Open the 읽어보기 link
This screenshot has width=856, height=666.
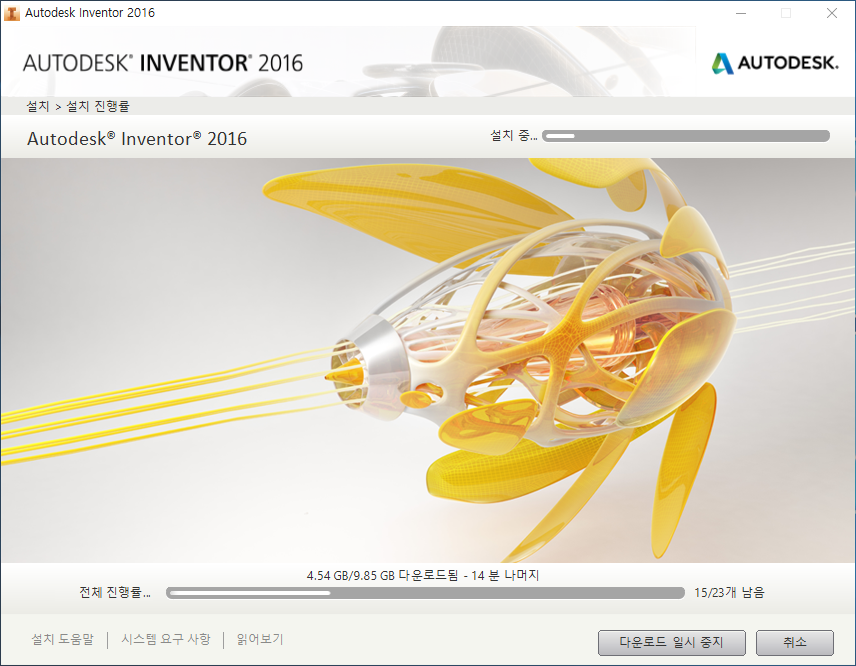tap(260, 639)
